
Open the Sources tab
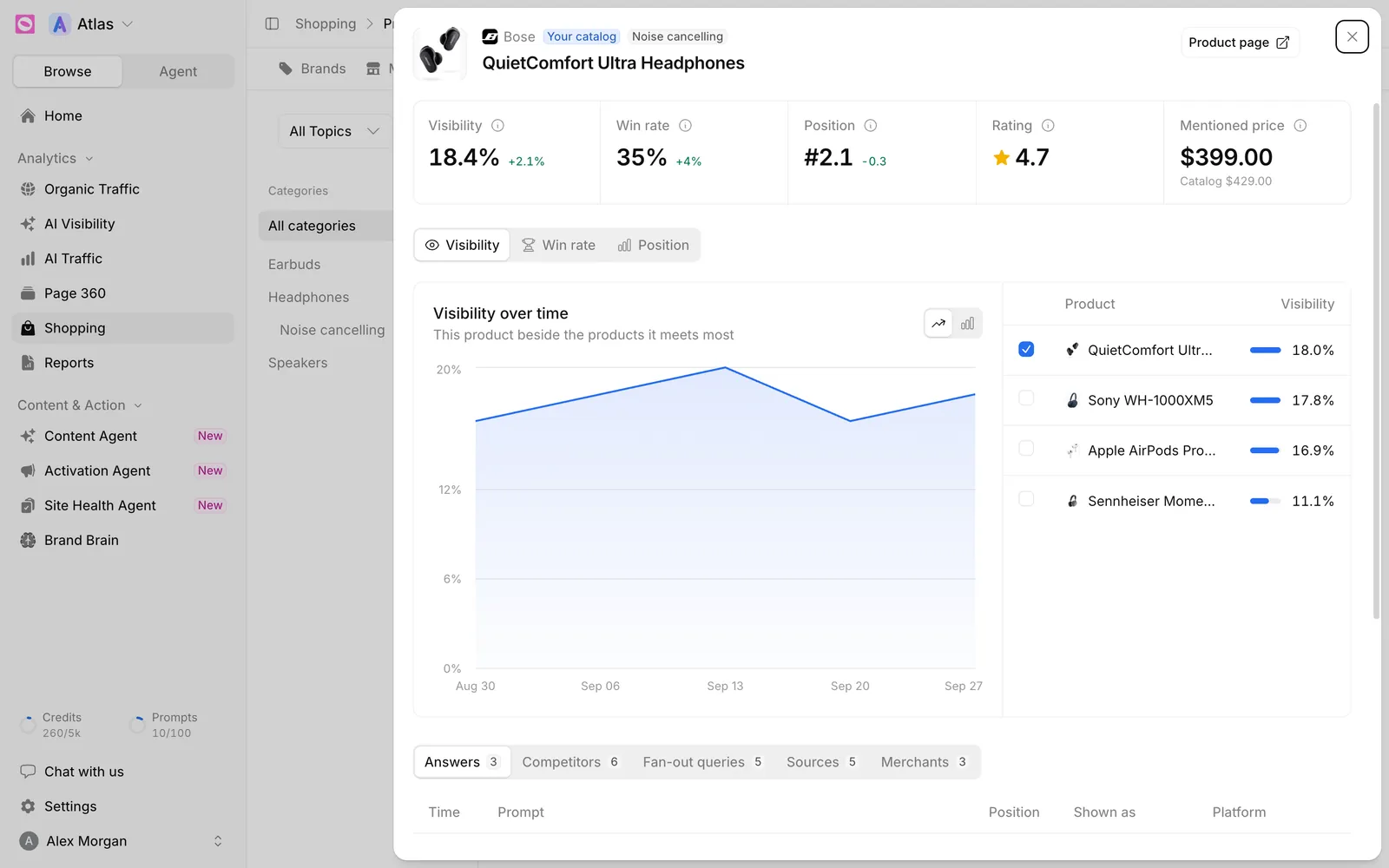click(x=821, y=762)
